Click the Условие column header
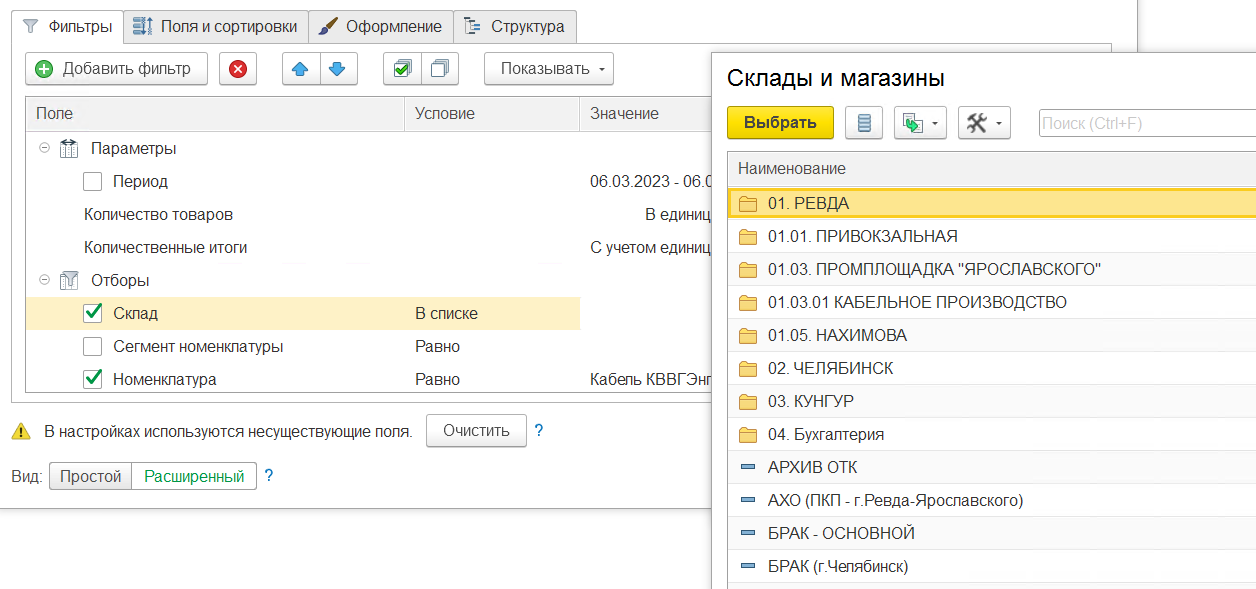Screen dimensions: 1256x589 (x=492, y=114)
